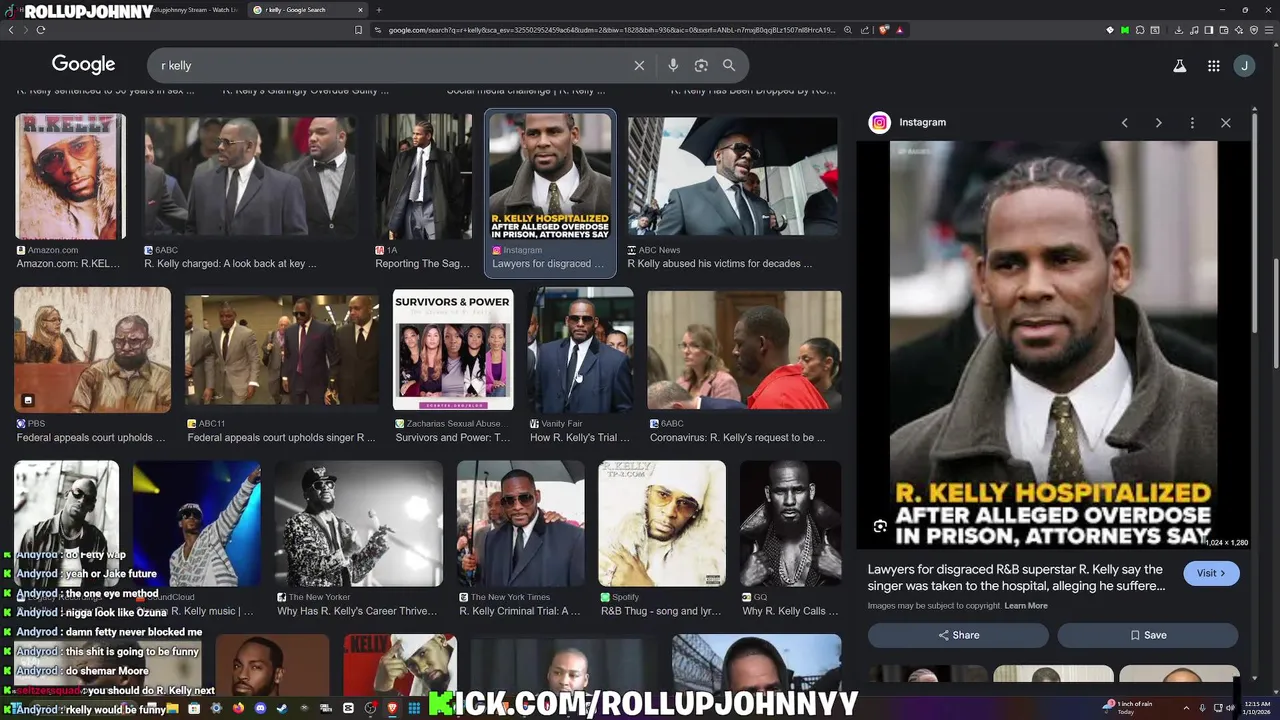
Task: Switch to the rollupjohnnyy Stream tab
Action: pyautogui.click(x=195, y=10)
